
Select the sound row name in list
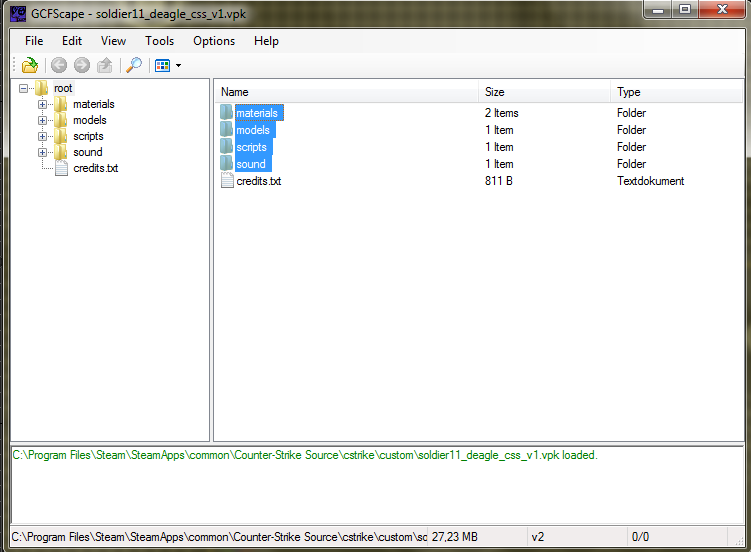(253, 164)
